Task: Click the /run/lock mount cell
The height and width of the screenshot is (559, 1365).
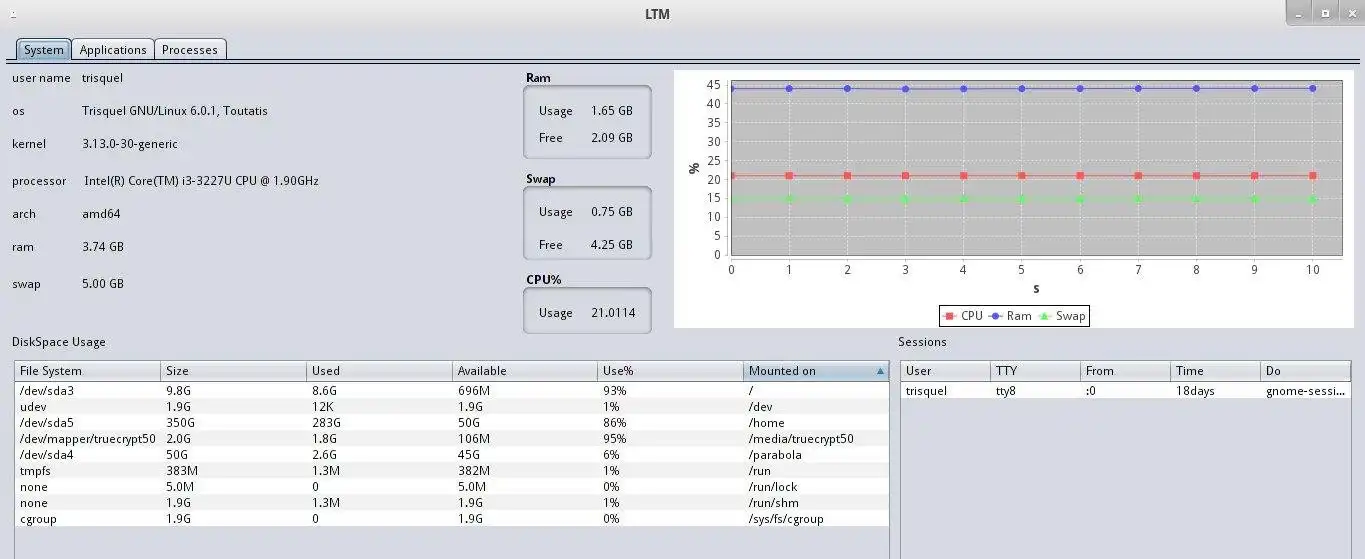Action: click(816, 486)
